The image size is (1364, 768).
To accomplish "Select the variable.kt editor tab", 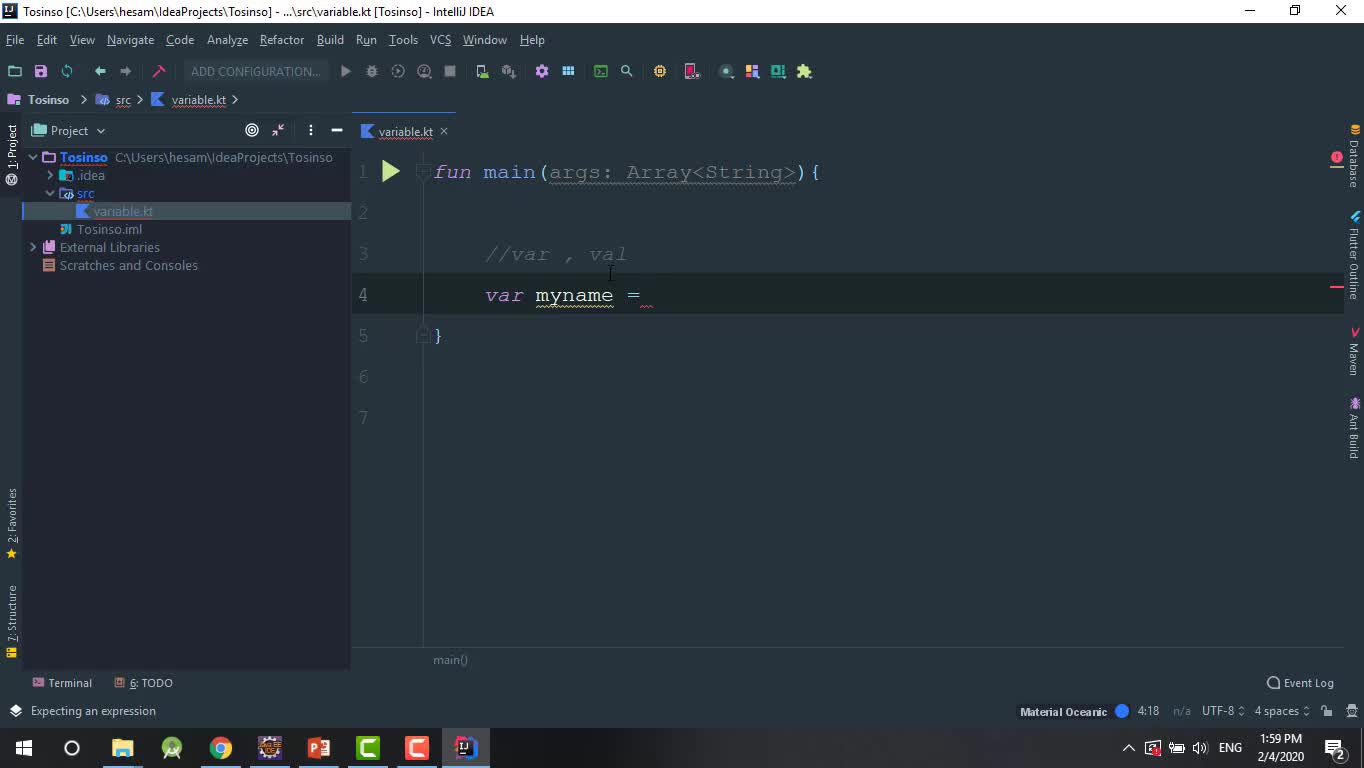I will click(405, 132).
